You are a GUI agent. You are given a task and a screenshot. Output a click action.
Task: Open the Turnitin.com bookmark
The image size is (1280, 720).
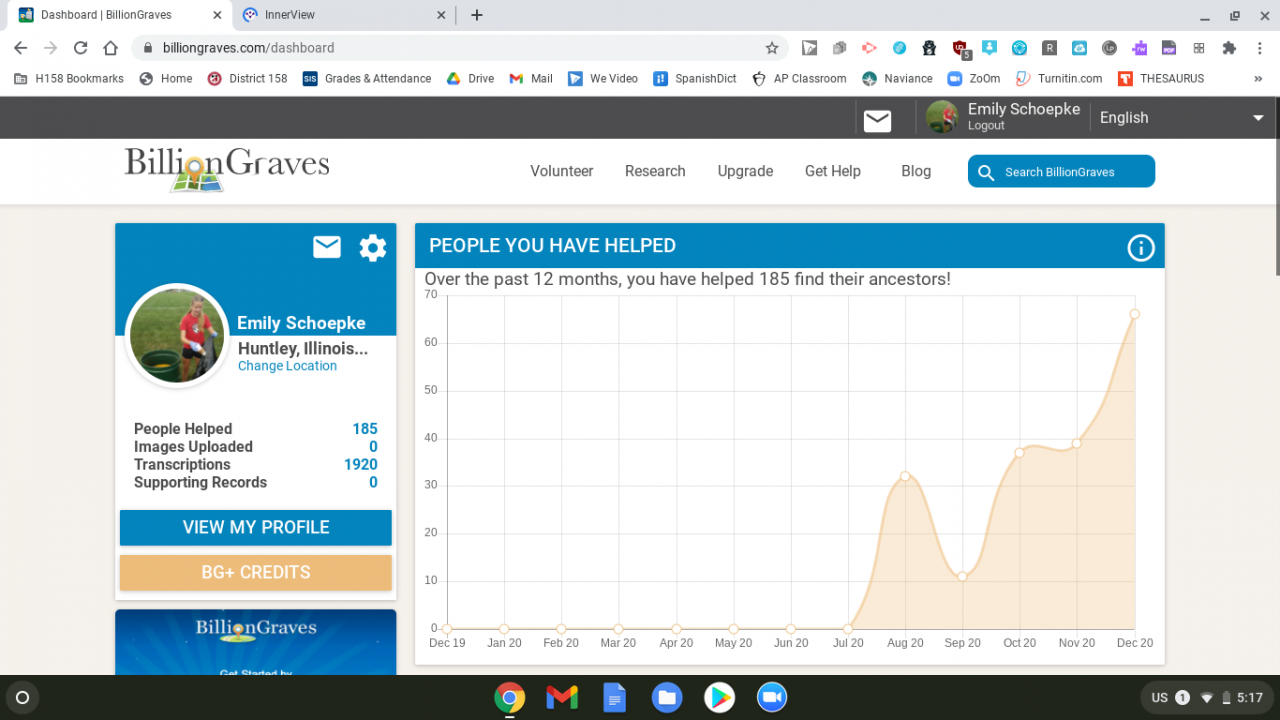[x=1059, y=78]
